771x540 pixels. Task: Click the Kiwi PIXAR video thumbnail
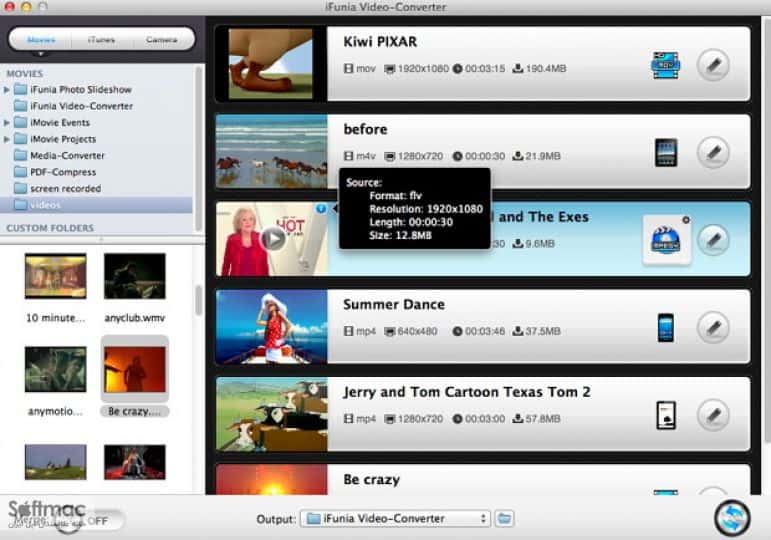[271, 64]
